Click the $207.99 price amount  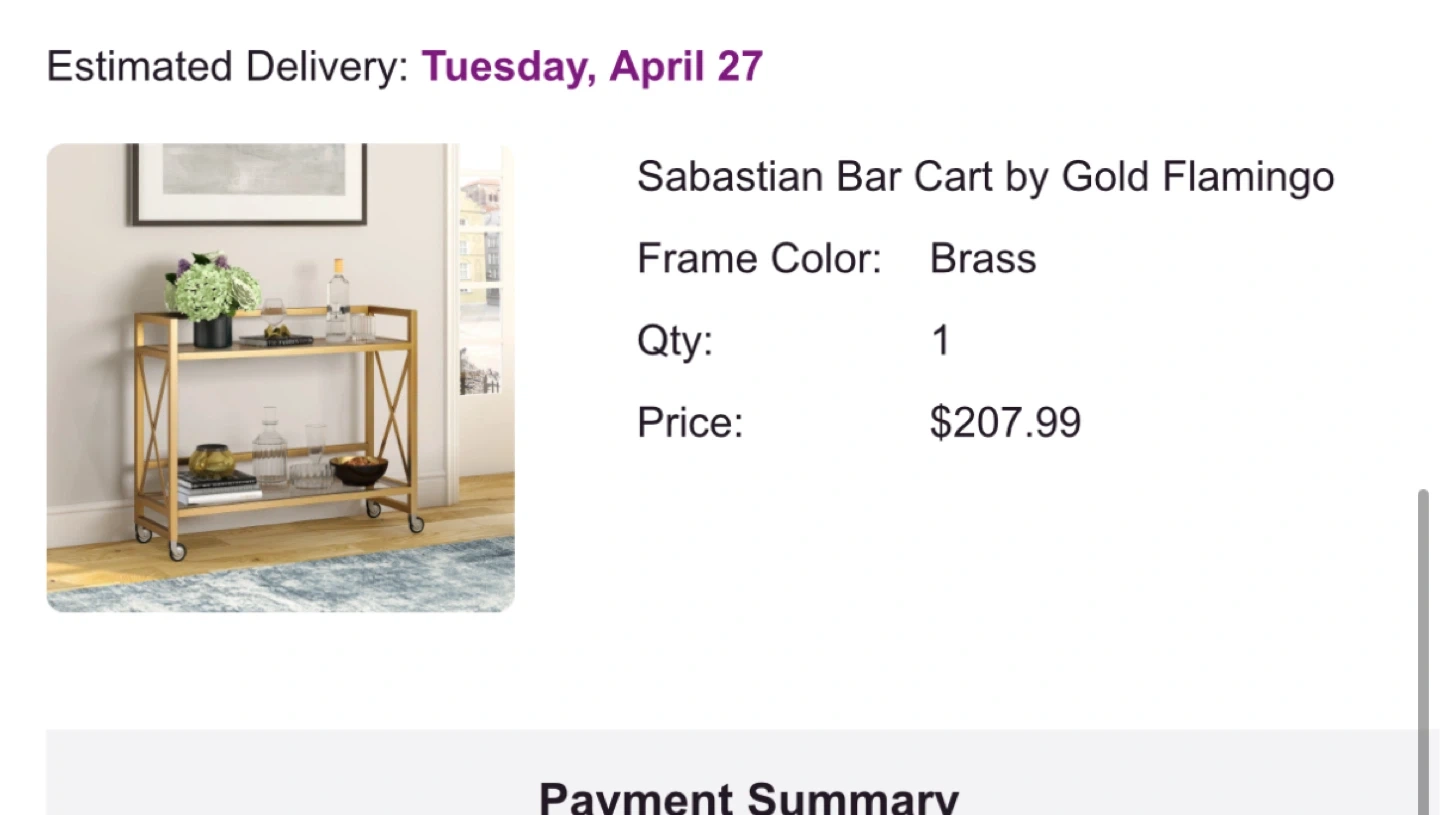1005,423
